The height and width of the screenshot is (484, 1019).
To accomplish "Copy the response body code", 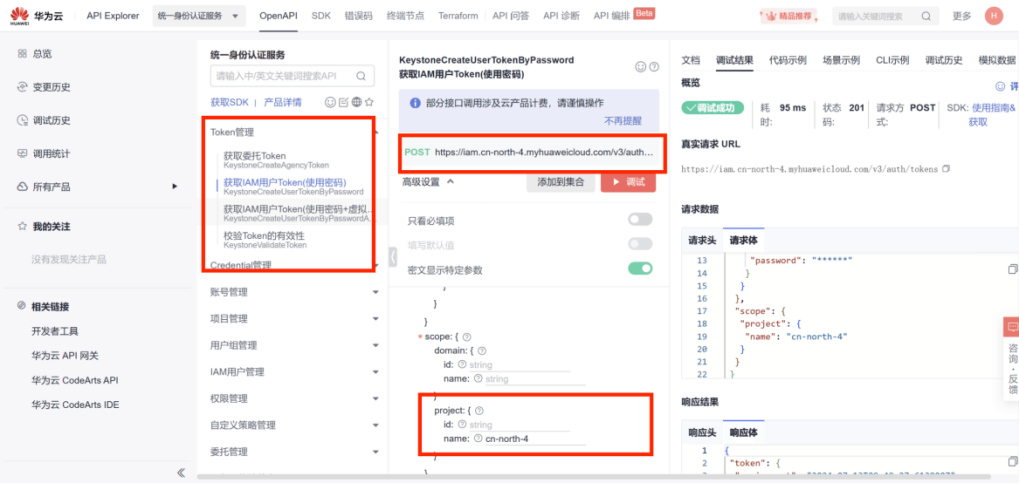I will coord(1012,461).
